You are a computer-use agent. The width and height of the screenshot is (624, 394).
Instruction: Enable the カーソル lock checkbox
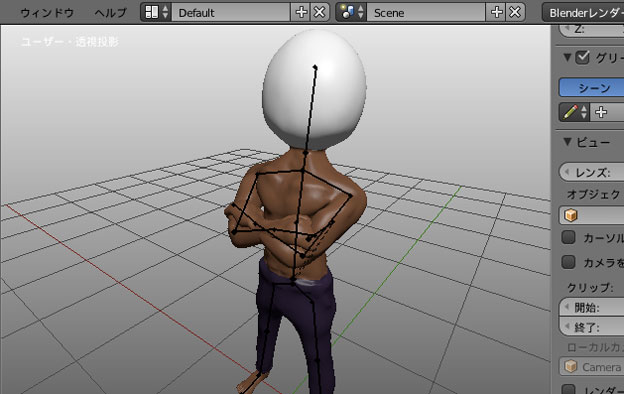pyautogui.click(x=568, y=237)
